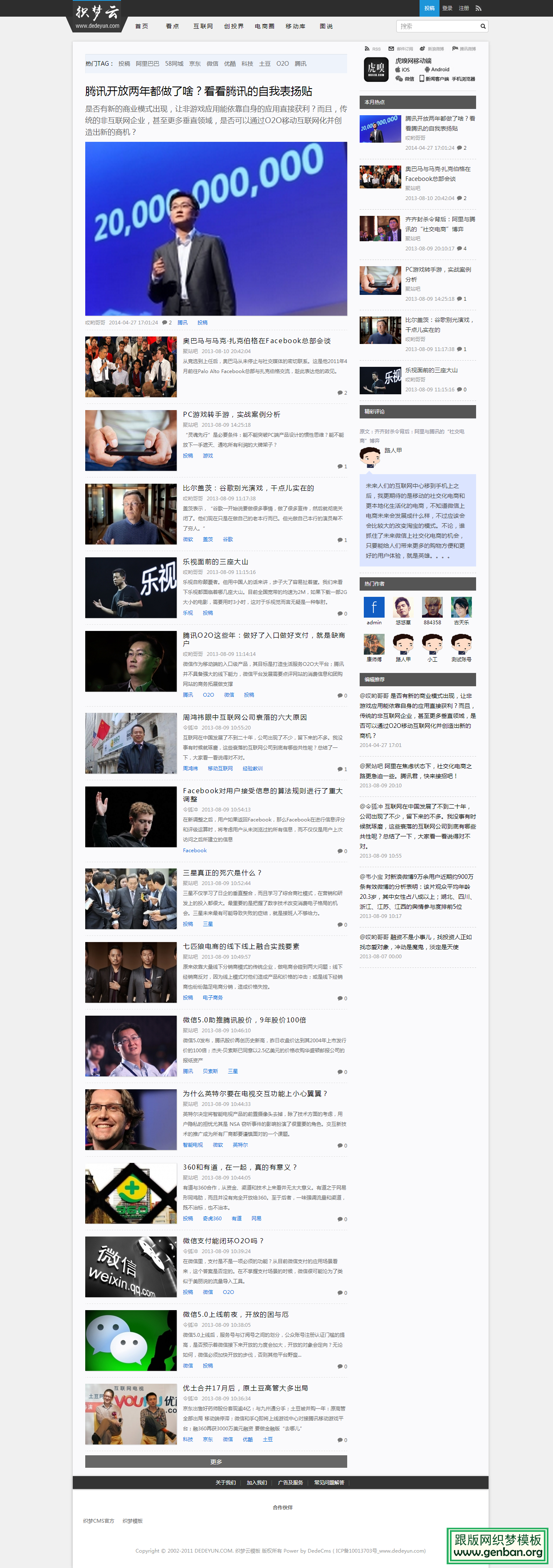Screen dimensions: 553x1568
Task: Click 小工 author avatar
Action: 432,644
